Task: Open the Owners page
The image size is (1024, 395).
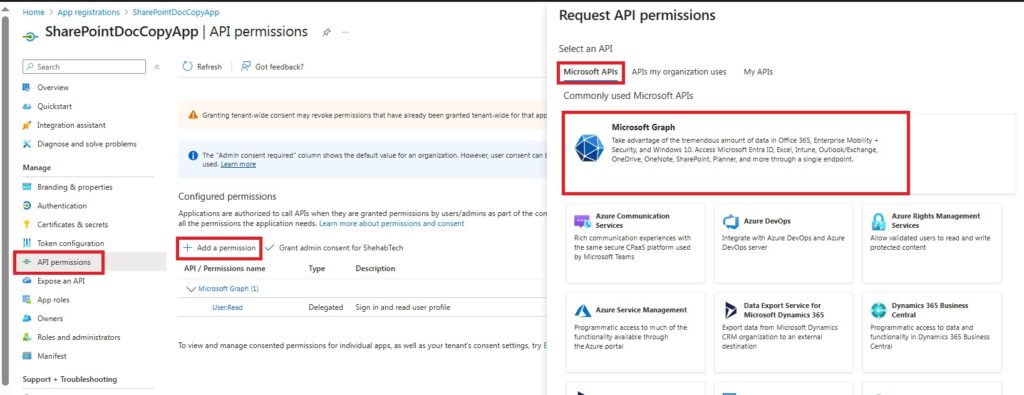Action: [x=50, y=319]
